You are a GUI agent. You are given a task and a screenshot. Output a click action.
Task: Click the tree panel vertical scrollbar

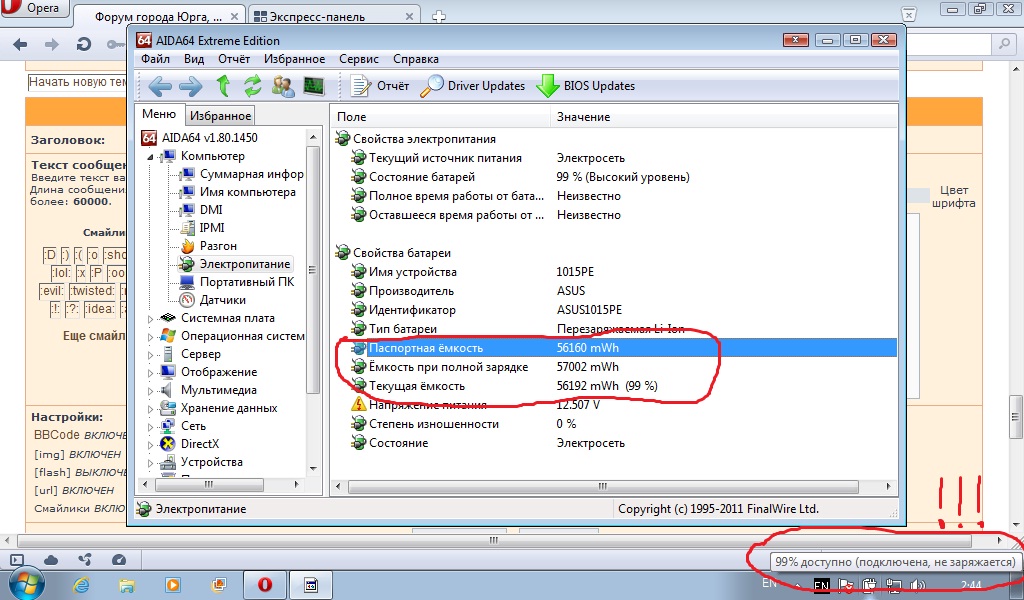click(x=313, y=300)
